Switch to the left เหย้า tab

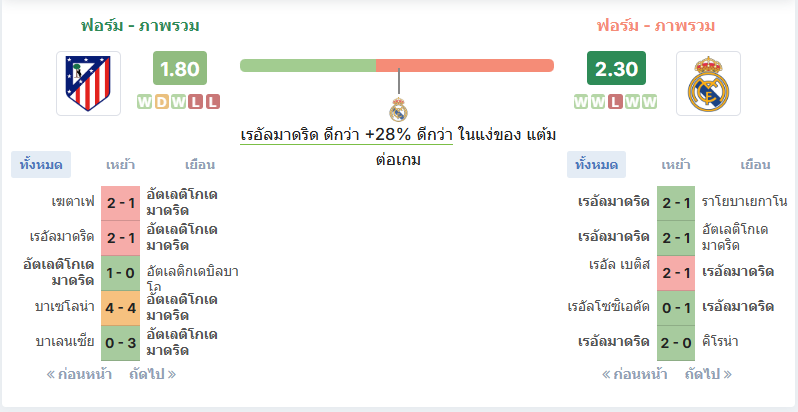pos(120,165)
